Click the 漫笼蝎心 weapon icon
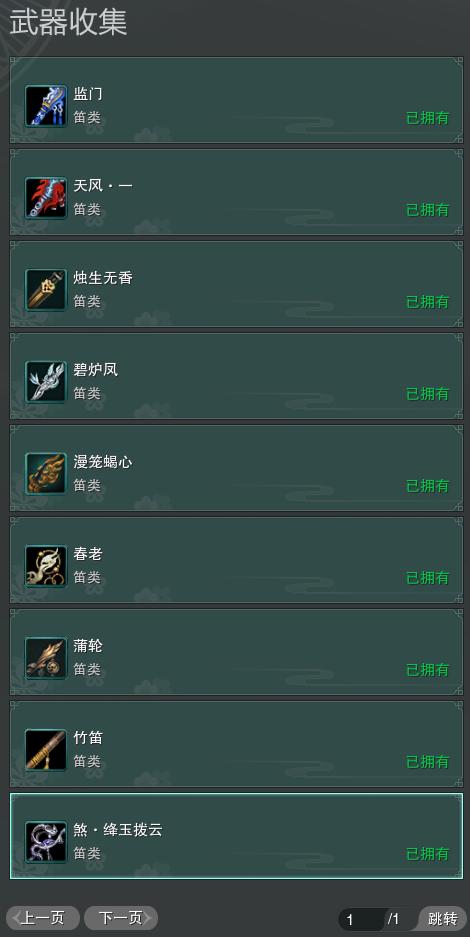The height and width of the screenshot is (937, 470). tap(46, 474)
